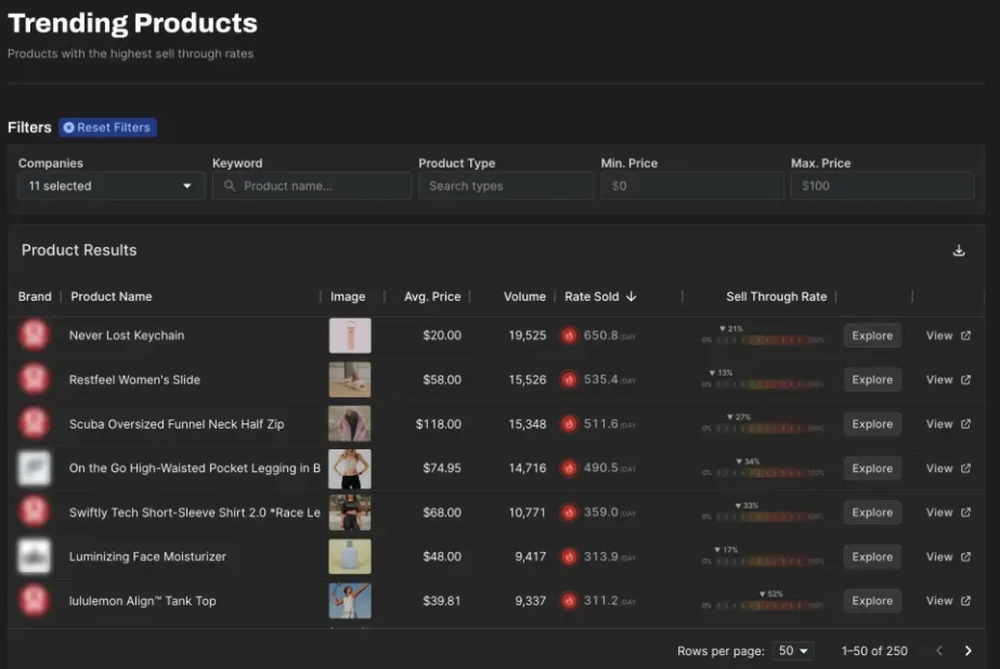Click the 52% sell through rate bar
The height and width of the screenshot is (669, 1000).
[763, 601]
